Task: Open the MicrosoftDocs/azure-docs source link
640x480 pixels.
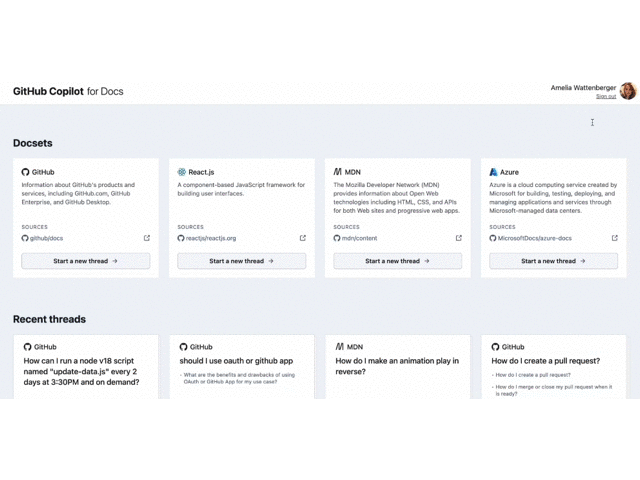Action: tap(534, 238)
